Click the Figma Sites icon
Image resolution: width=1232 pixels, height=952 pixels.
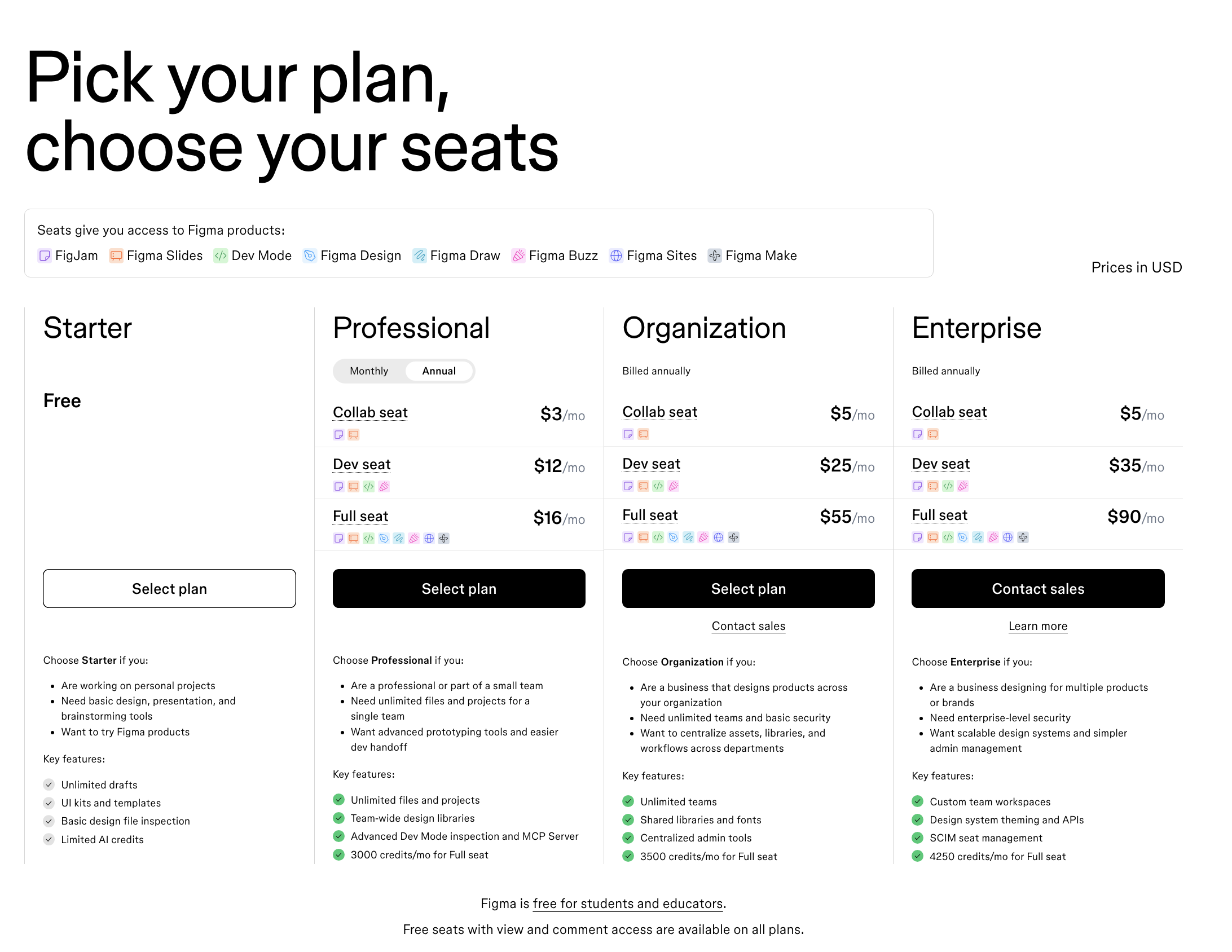(x=616, y=256)
